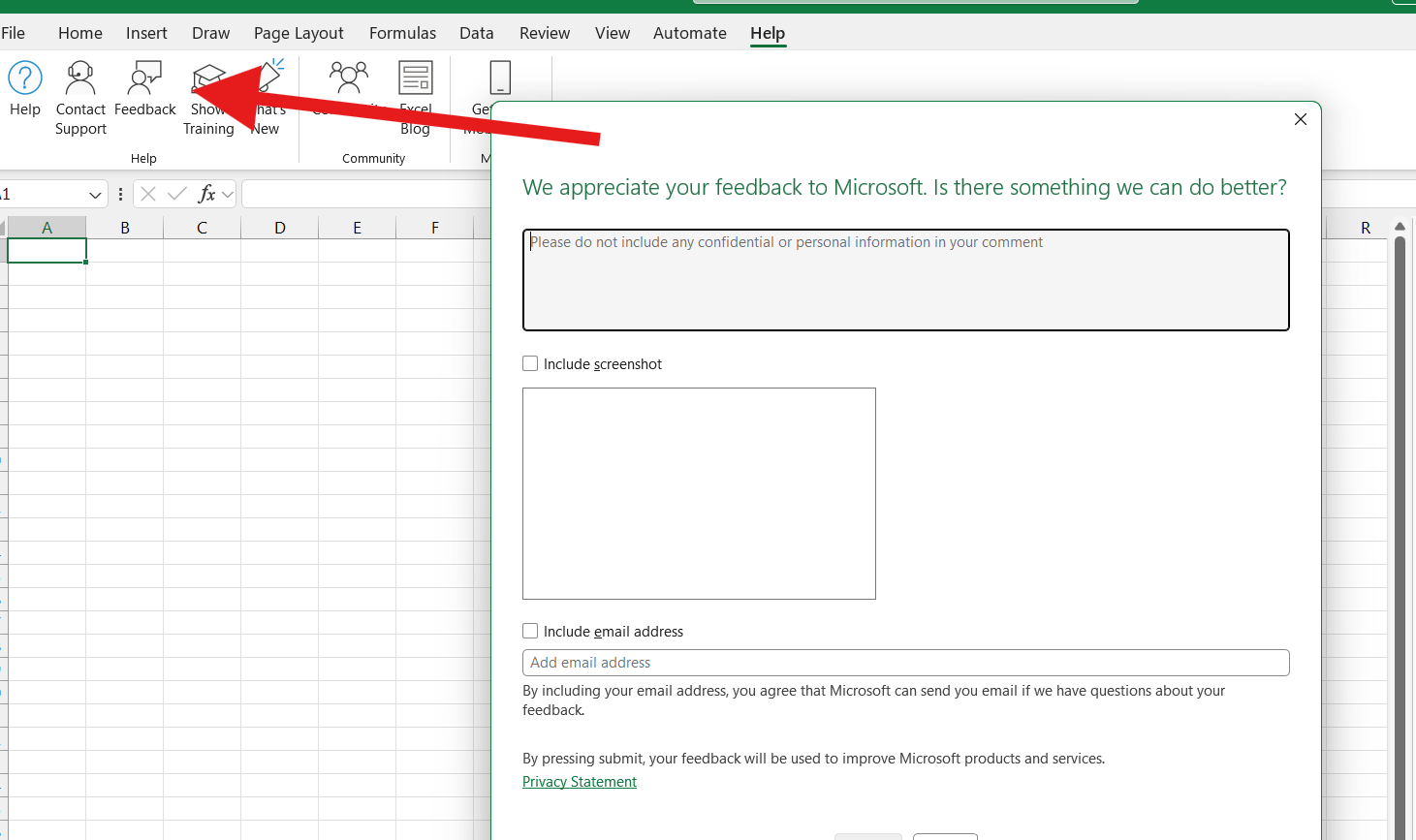Click the Add email address field
This screenshot has height=840, width=1416.
tap(906, 663)
